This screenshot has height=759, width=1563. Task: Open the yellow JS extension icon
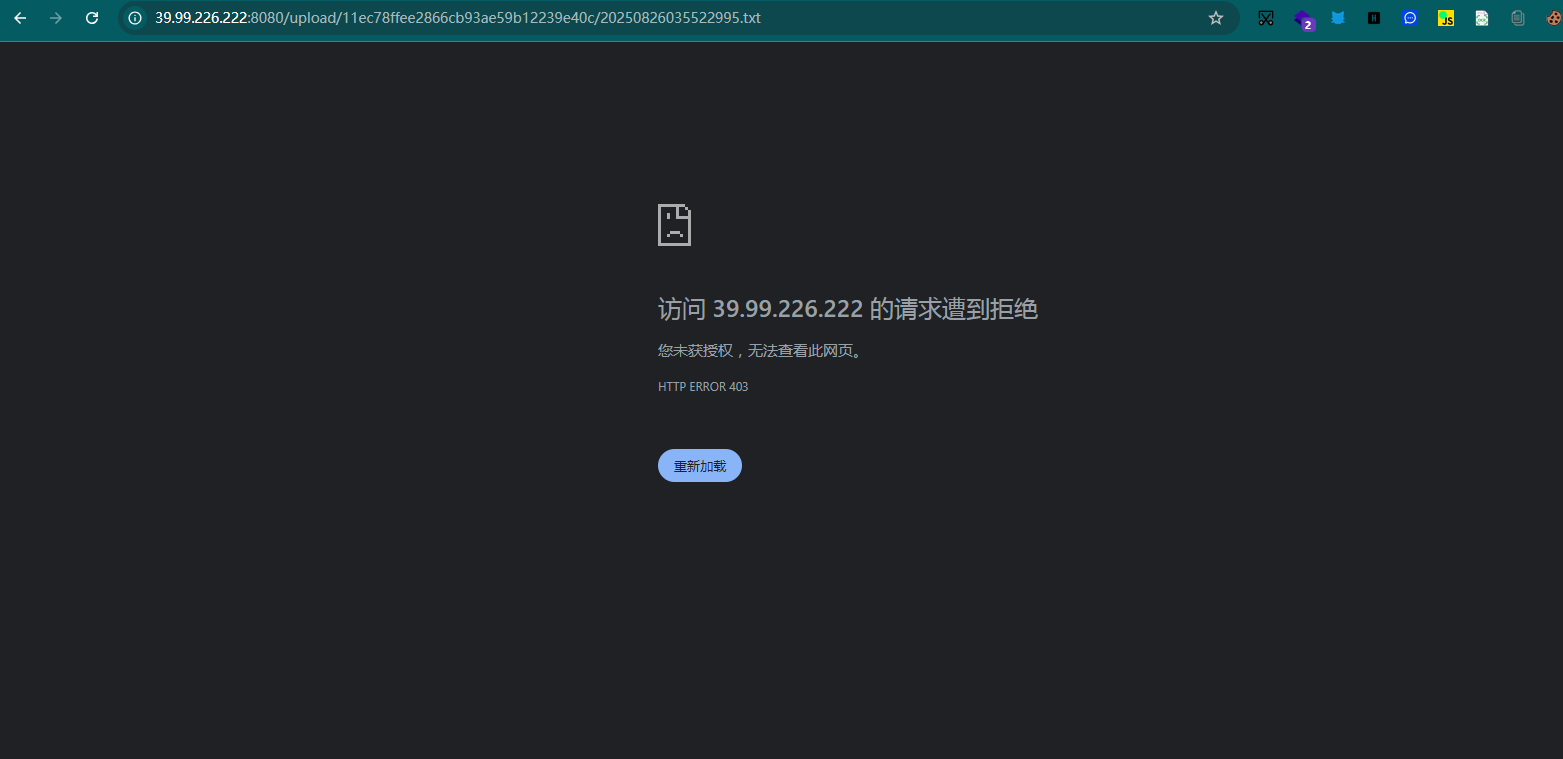tap(1446, 18)
